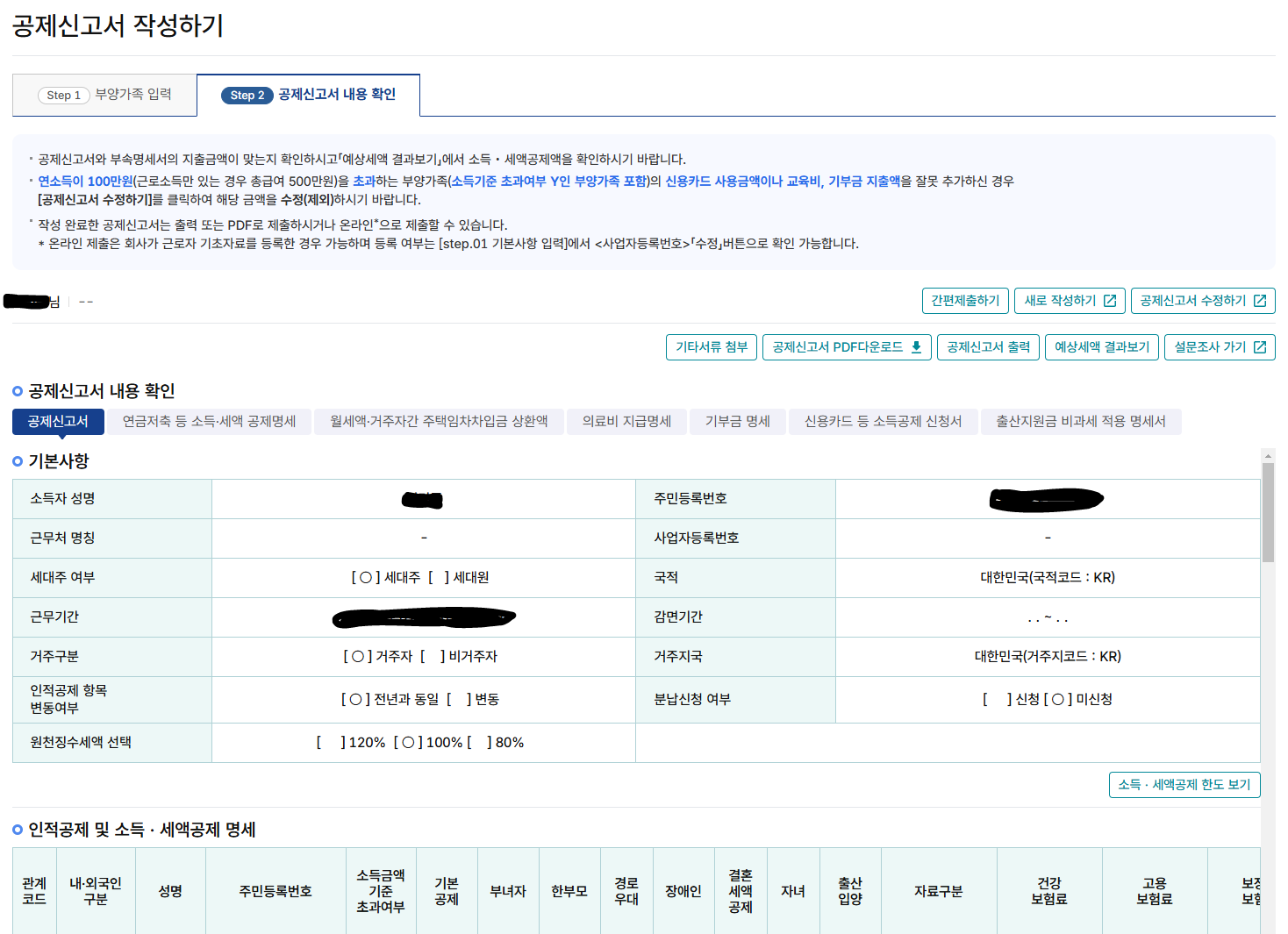Click 관계 코드 column header
Viewport: 1288px width, 934px height.
tap(34, 891)
